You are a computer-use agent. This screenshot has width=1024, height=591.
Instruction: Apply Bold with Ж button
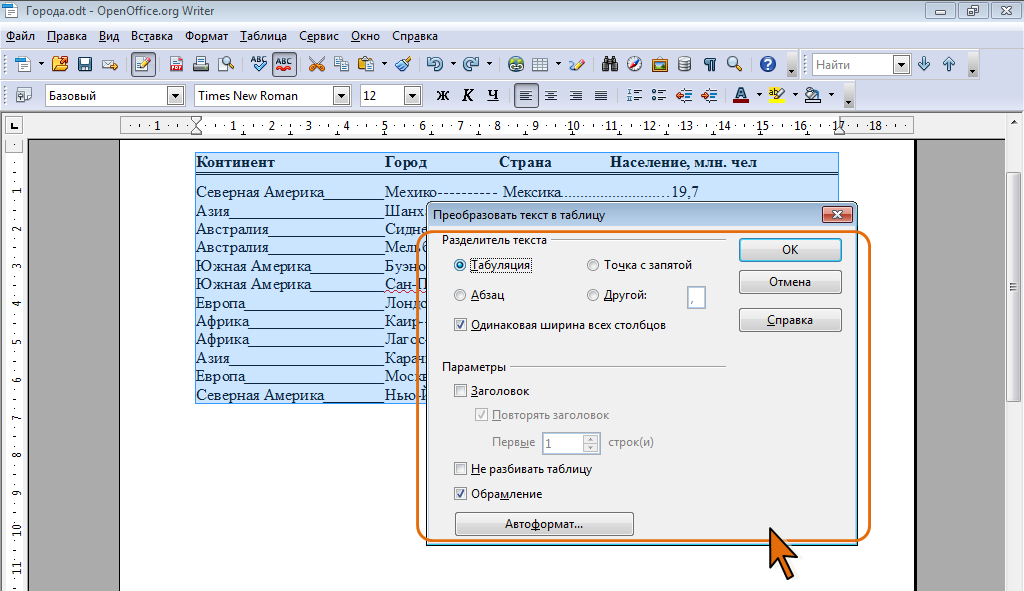[x=443, y=96]
